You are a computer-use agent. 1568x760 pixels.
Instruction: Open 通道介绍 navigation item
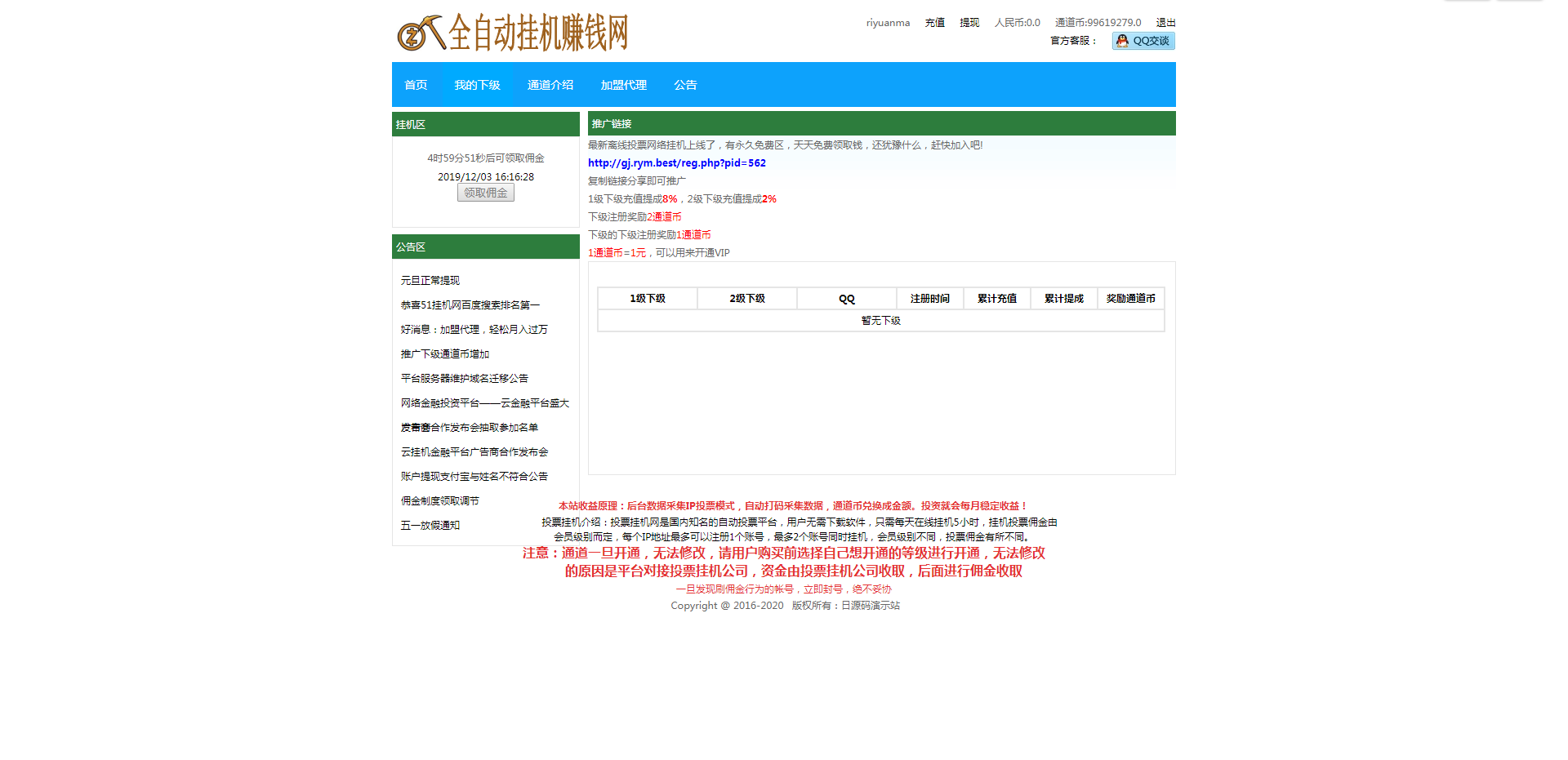point(550,85)
